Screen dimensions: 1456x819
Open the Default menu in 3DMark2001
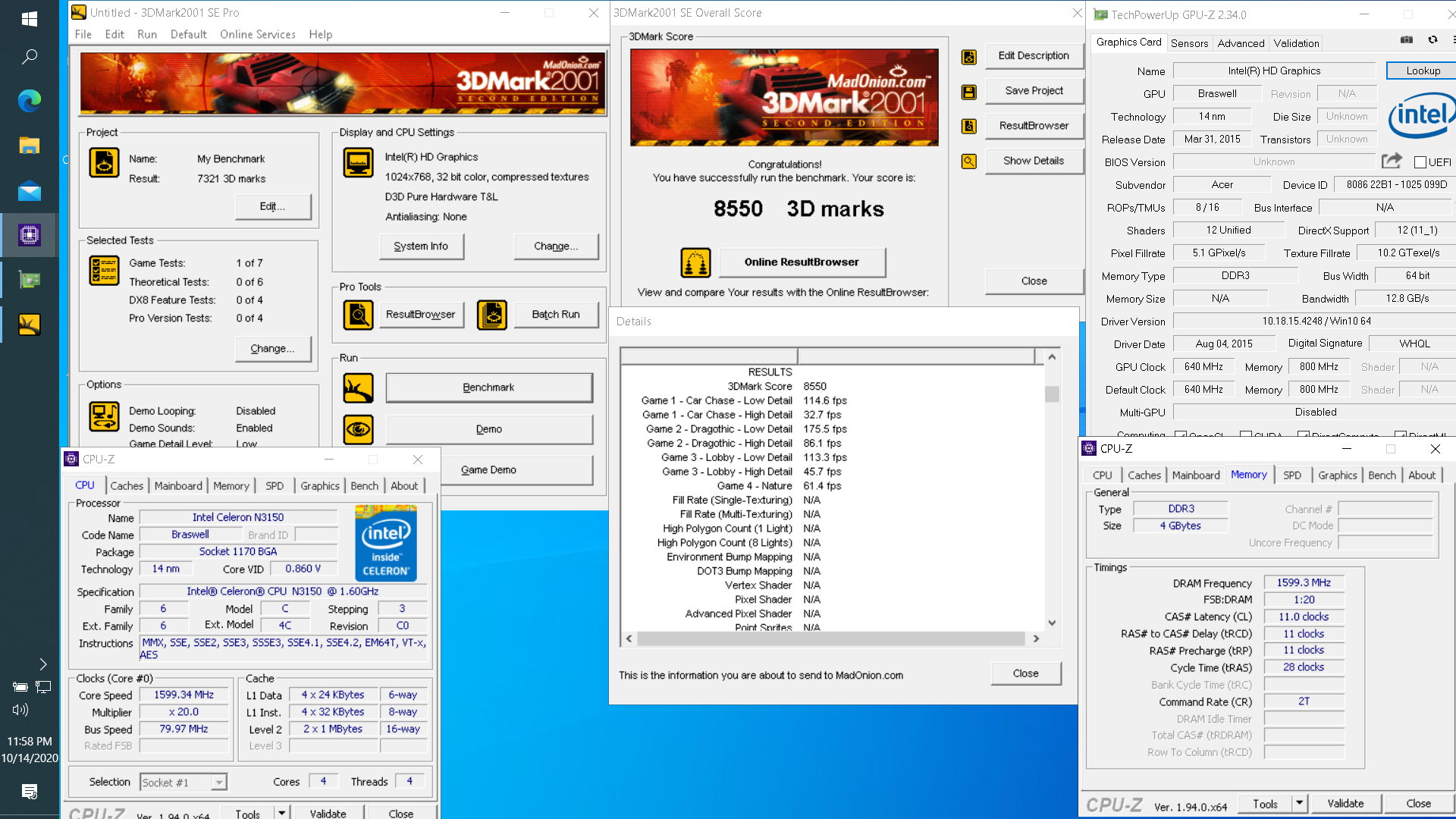[x=188, y=35]
